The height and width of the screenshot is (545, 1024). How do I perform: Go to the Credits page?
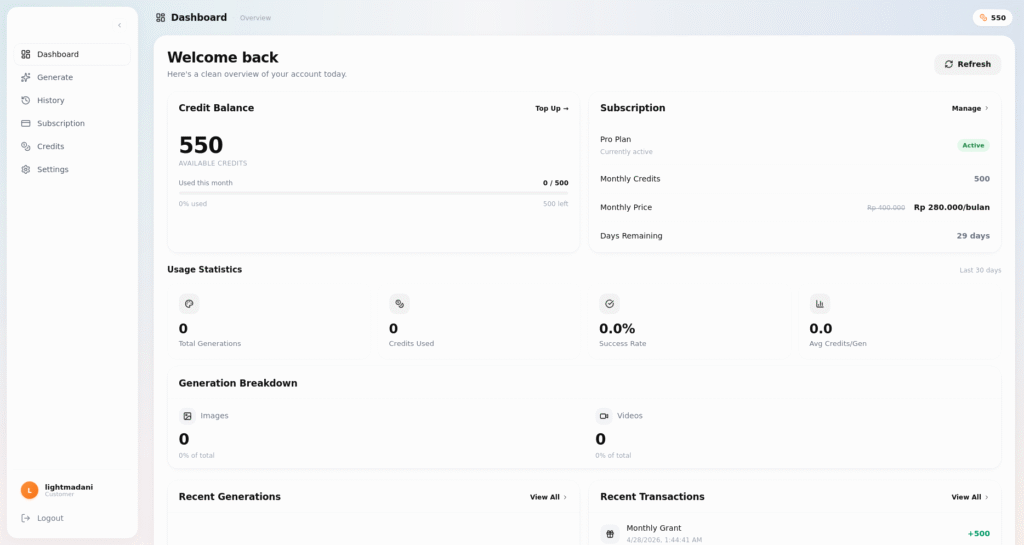pos(72,146)
